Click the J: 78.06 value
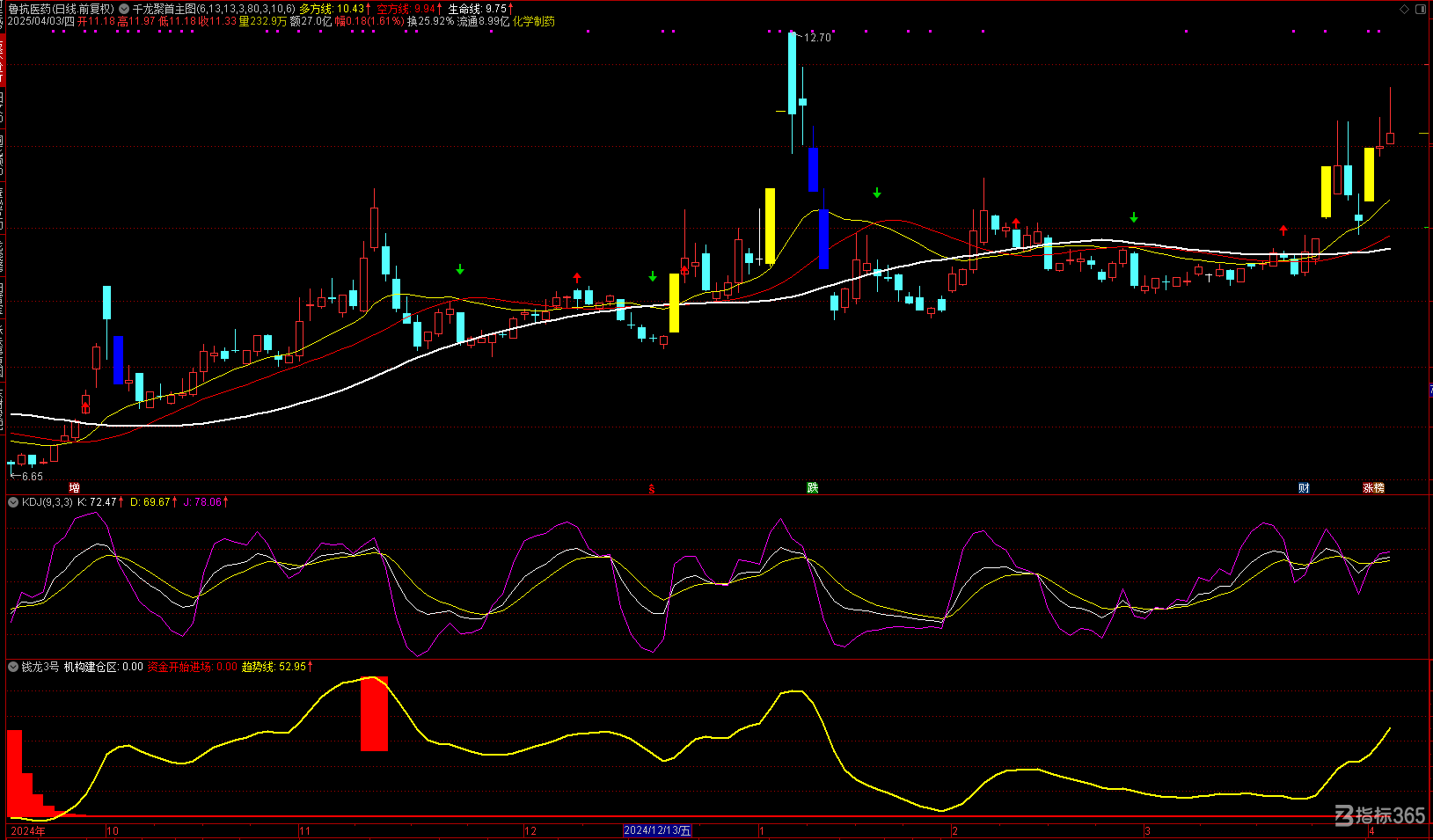1433x840 pixels. 203,502
